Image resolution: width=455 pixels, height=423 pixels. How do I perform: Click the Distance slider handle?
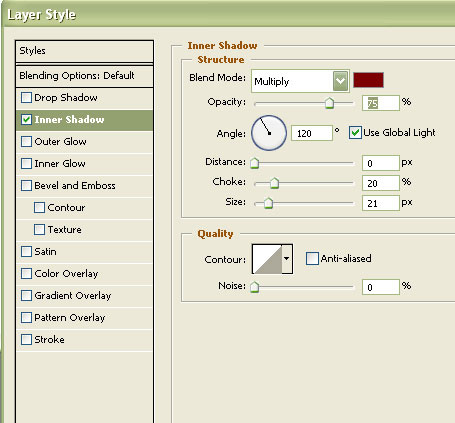tap(255, 163)
